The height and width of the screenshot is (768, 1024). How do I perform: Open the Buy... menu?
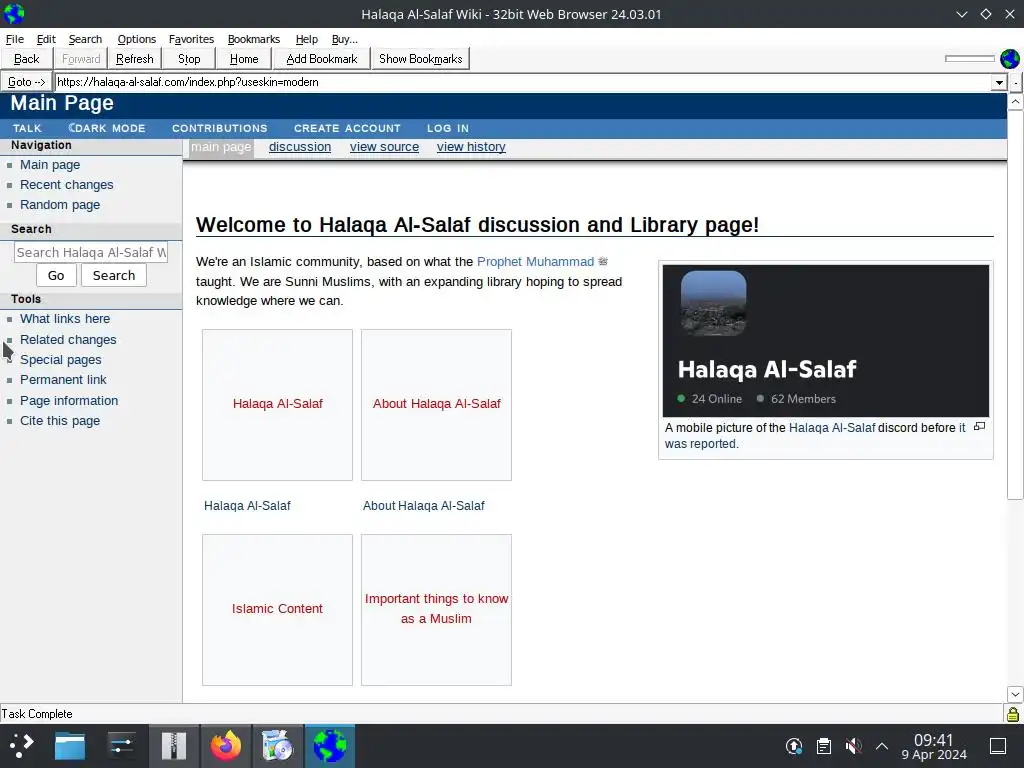point(344,39)
